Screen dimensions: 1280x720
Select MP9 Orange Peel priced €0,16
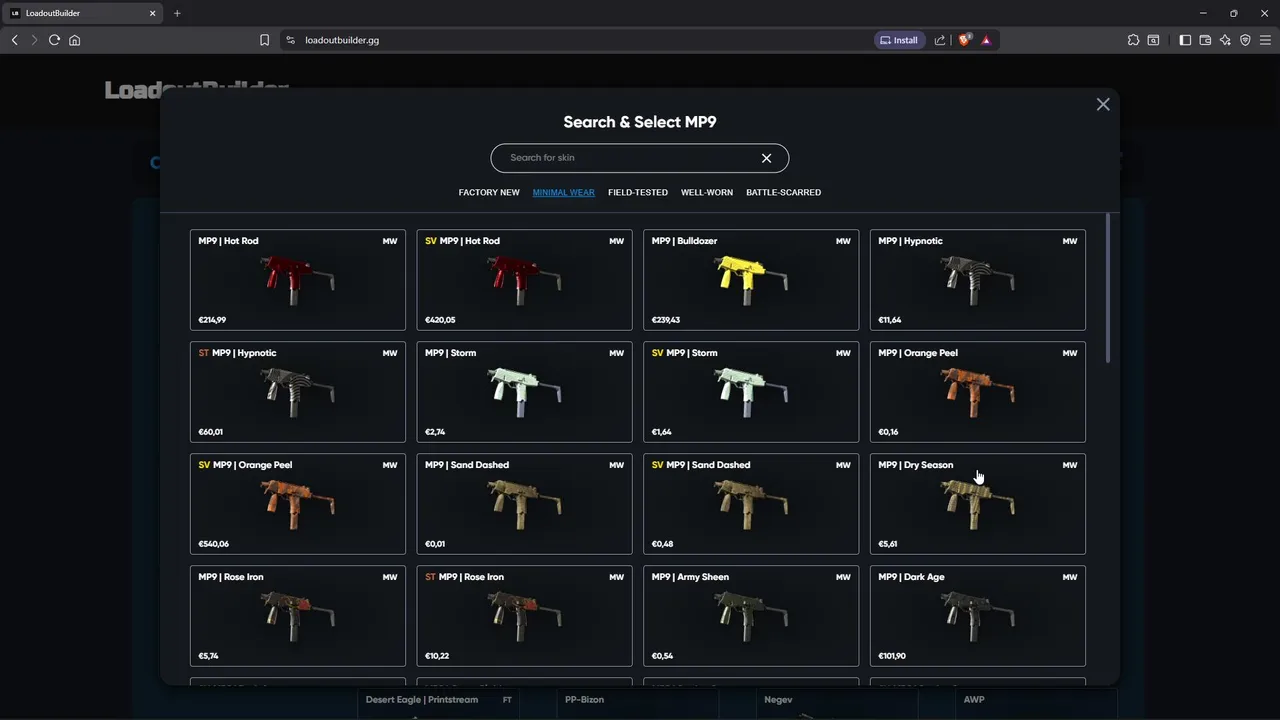977,392
